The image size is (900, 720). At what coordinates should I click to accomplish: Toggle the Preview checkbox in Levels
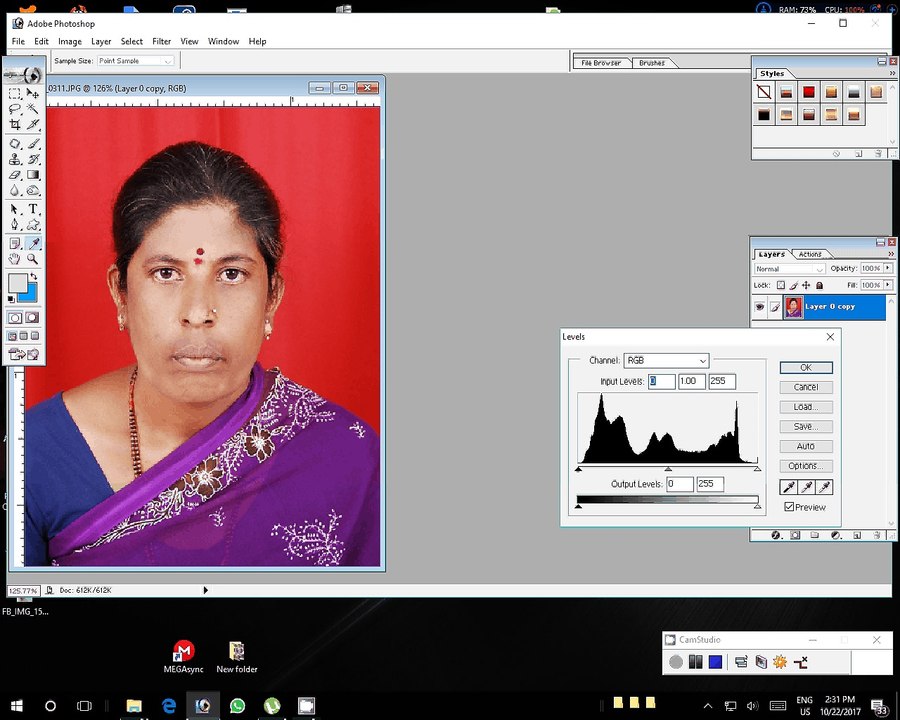point(789,507)
